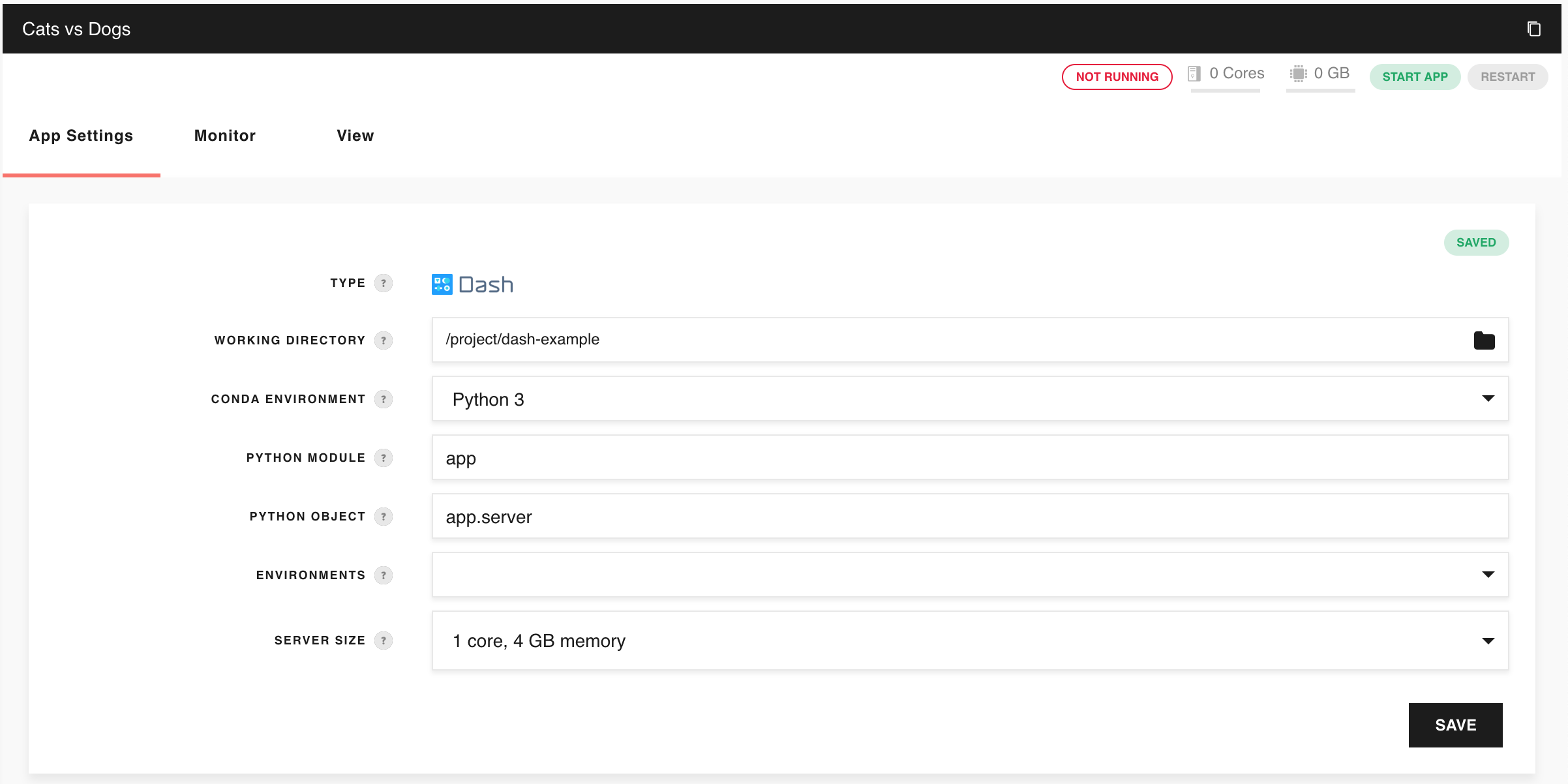Click the Restart button
This screenshot has height=784, width=1568.
click(1507, 77)
